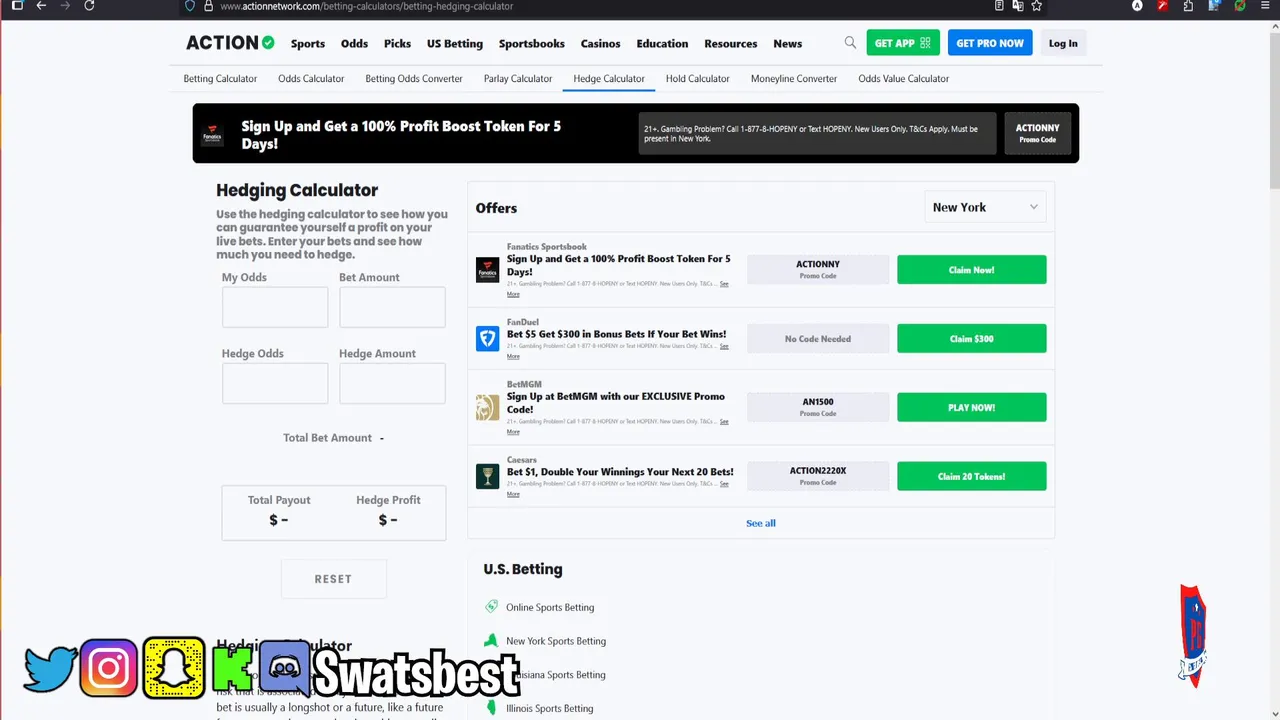
Task: Focus the My Odds input field
Action: pos(275,308)
